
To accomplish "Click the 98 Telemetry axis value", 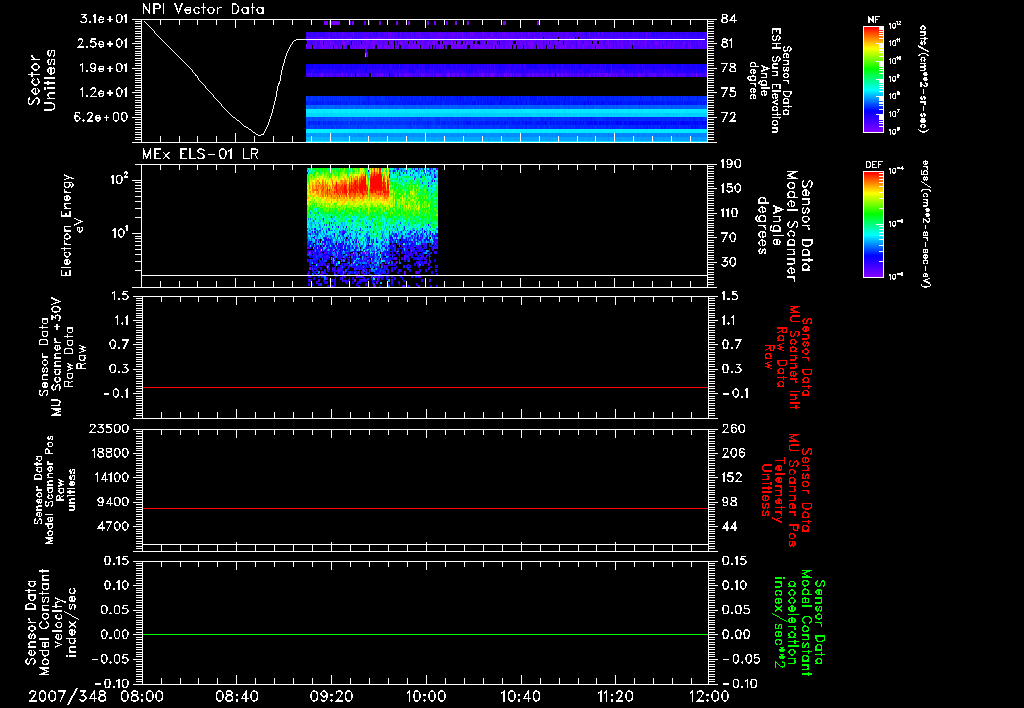I will click(x=728, y=502).
